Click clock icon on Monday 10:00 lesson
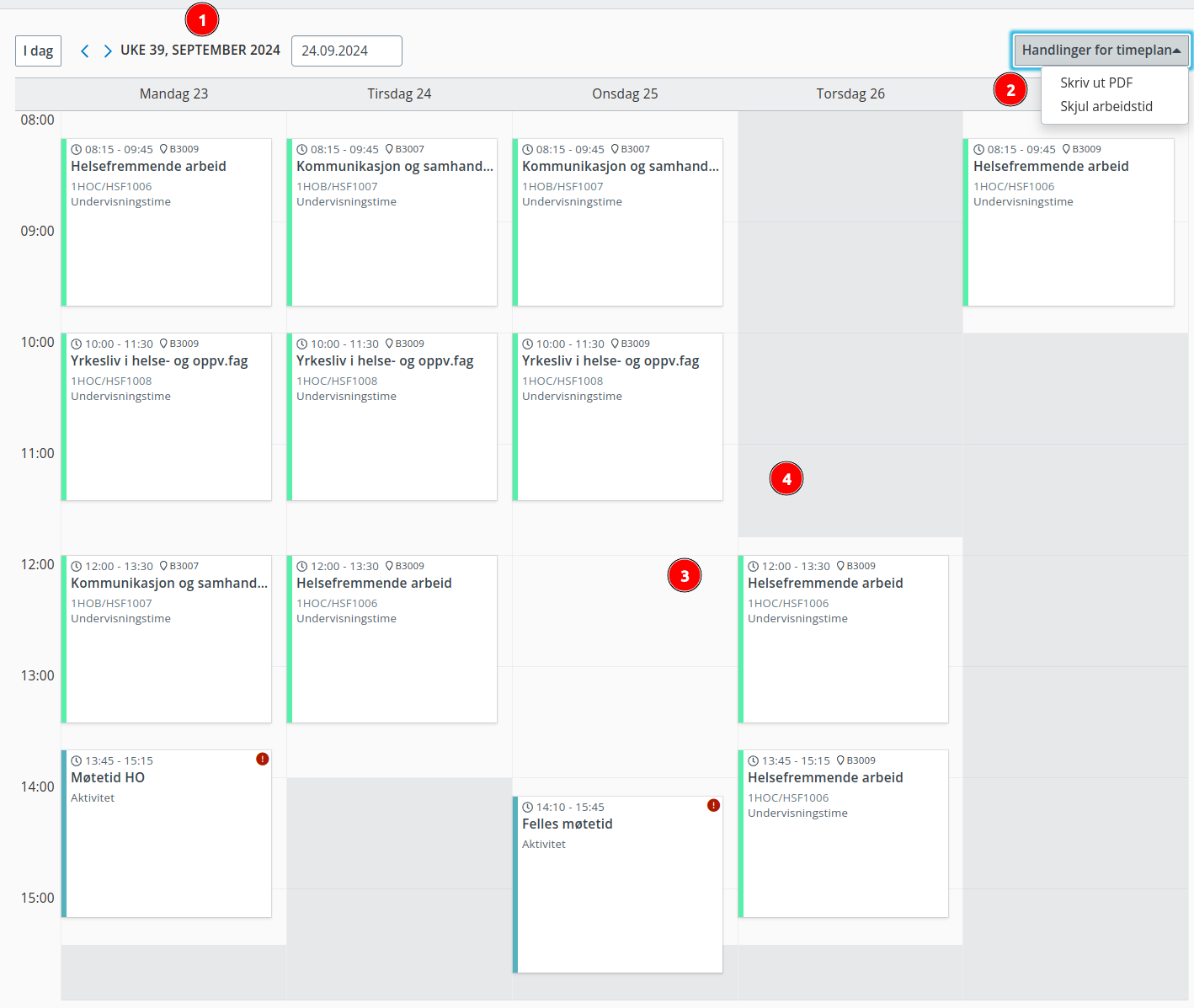The width and height of the screenshot is (1194, 1008). click(x=76, y=344)
